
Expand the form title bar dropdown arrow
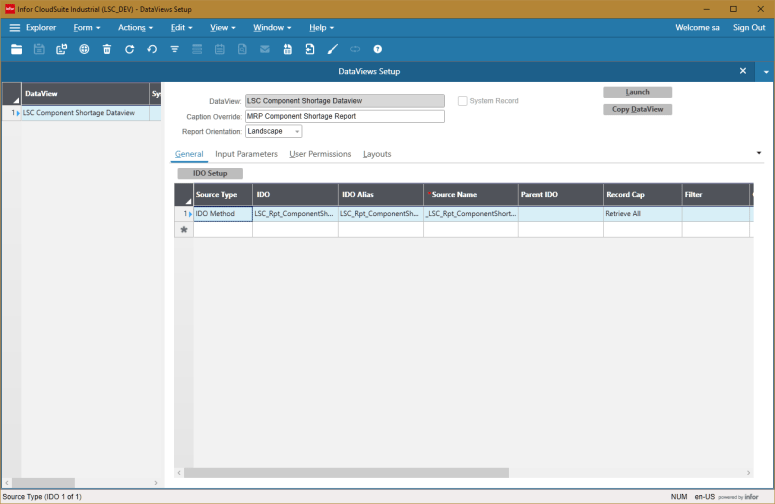coord(766,72)
